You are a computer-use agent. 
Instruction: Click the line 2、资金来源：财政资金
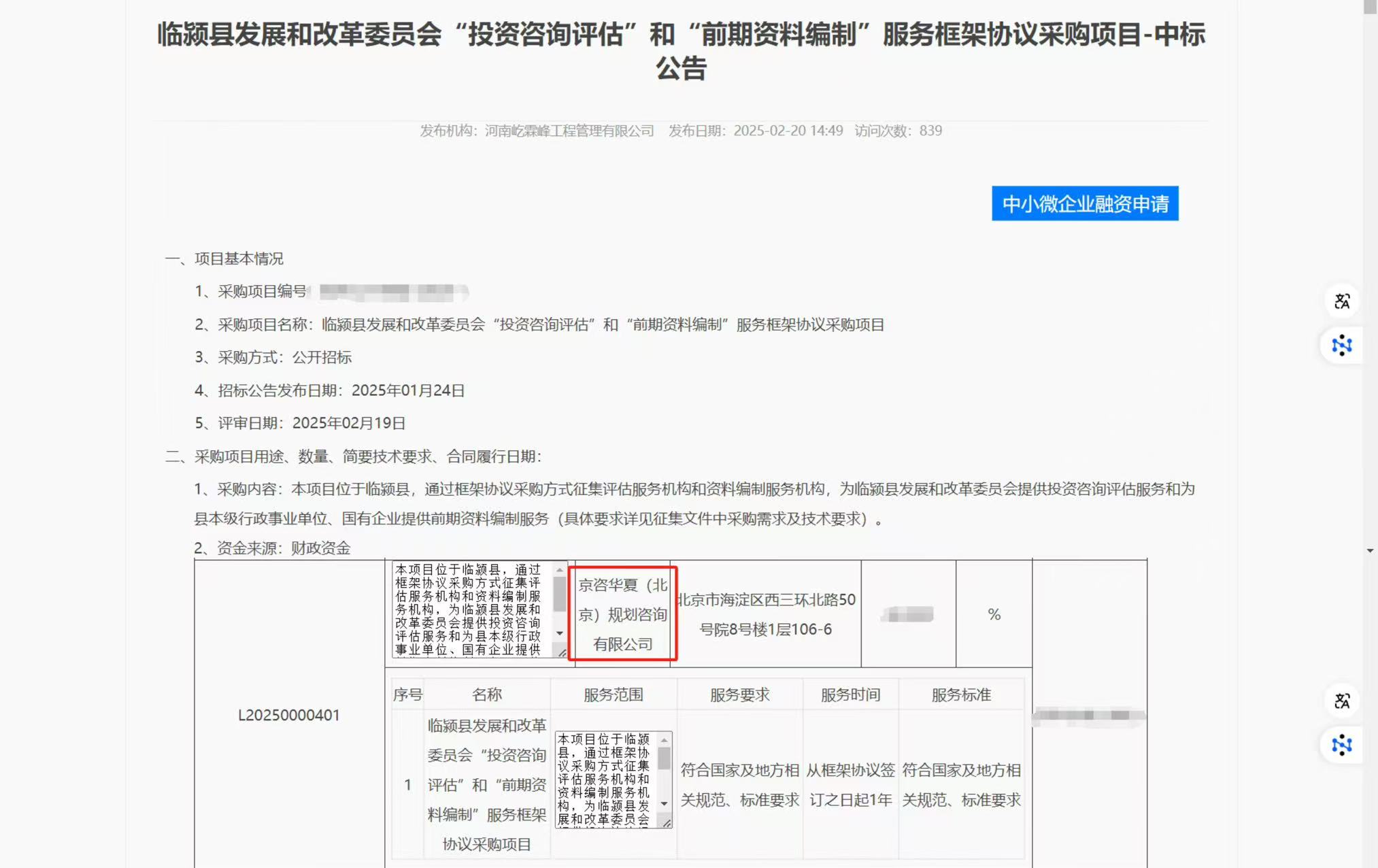click(x=272, y=548)
